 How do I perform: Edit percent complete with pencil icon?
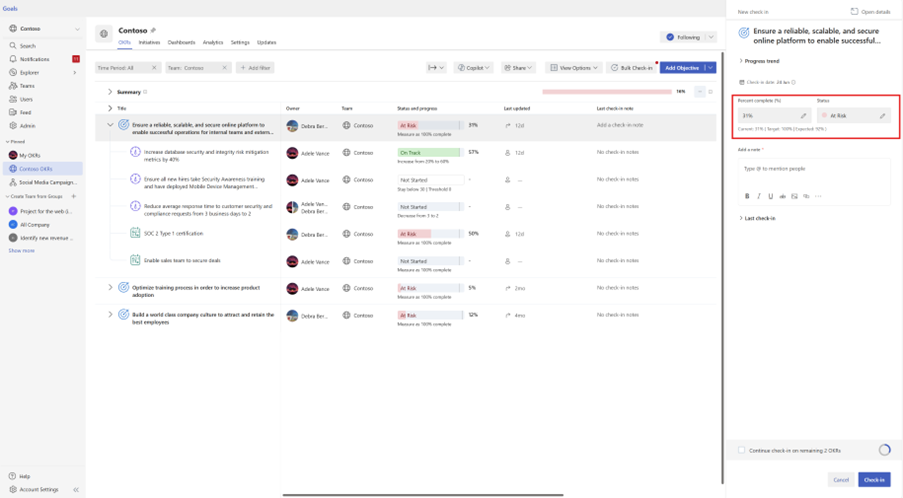pyautogui.click(x=803, y=116)
